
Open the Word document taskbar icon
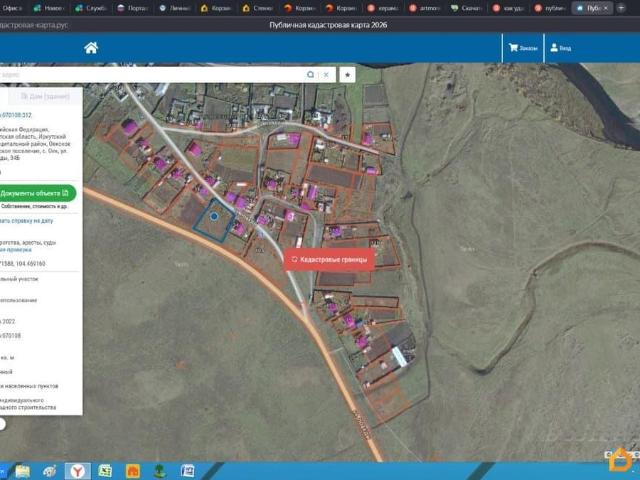(187, 471)
